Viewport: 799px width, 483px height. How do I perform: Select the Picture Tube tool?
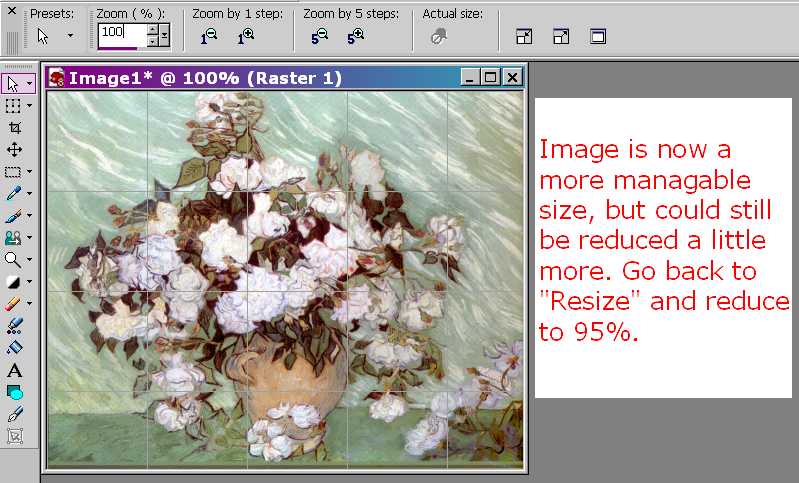point(14,326)
